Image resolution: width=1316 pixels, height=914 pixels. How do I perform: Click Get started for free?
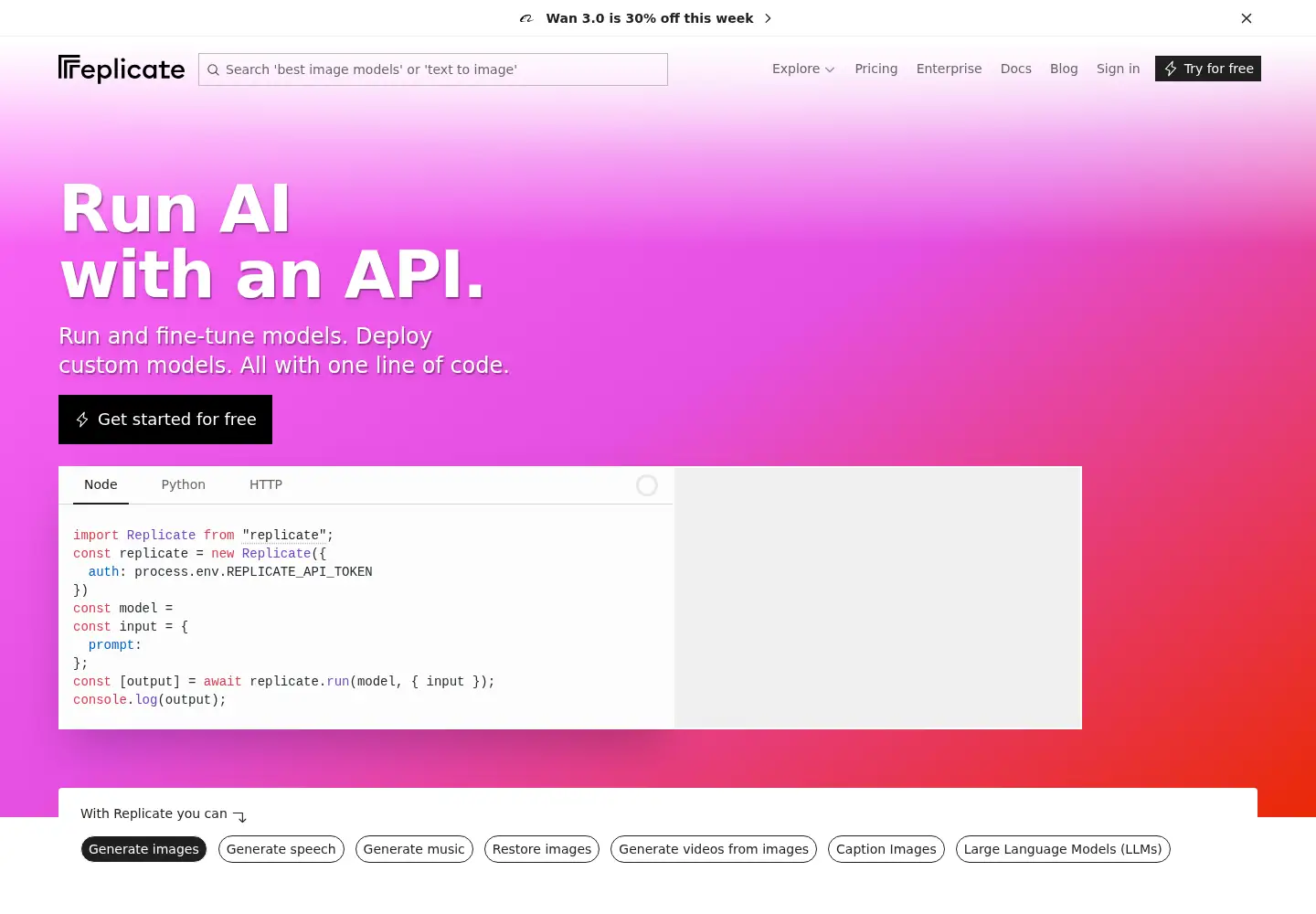pos(165,420)
